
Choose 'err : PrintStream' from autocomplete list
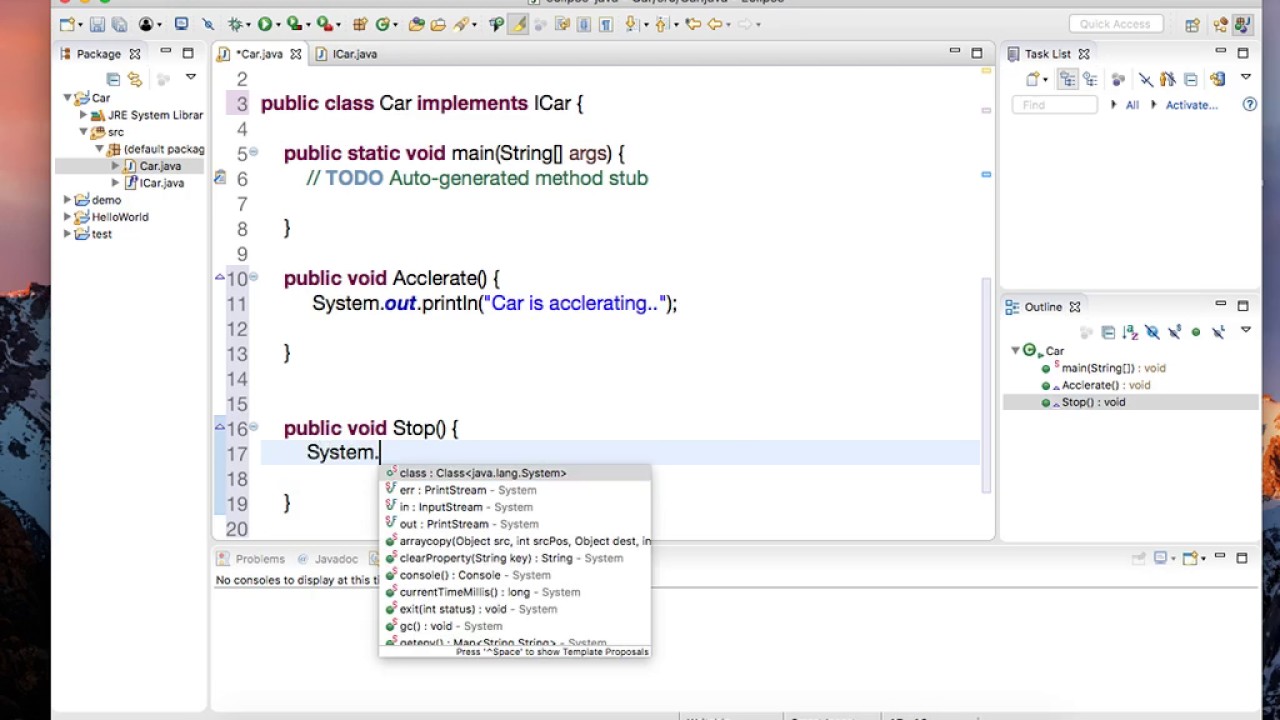coord(515,490)
